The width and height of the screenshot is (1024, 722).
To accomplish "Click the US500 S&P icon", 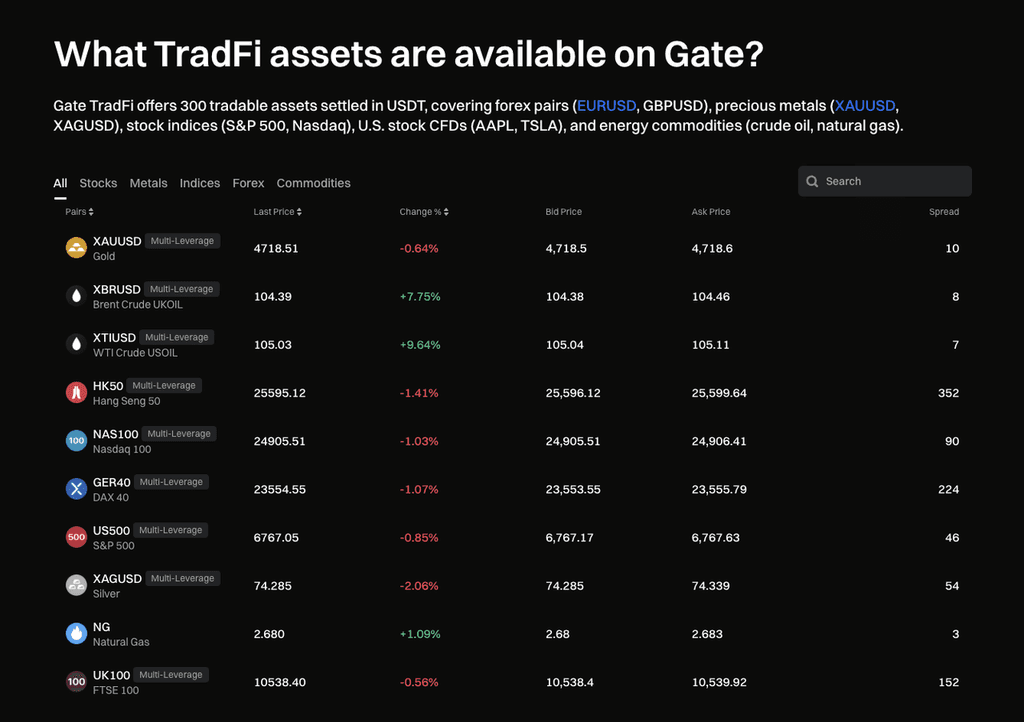I will [76, 537].
